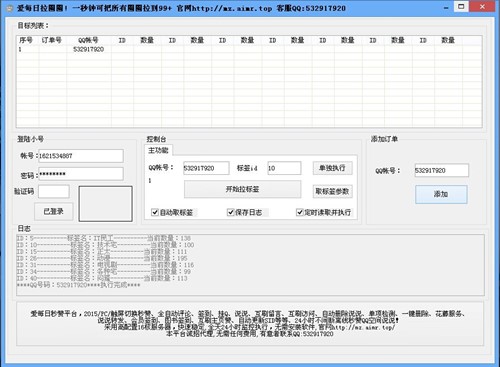Click log line with ID 40
500x367 pixels.
point(102,278)
